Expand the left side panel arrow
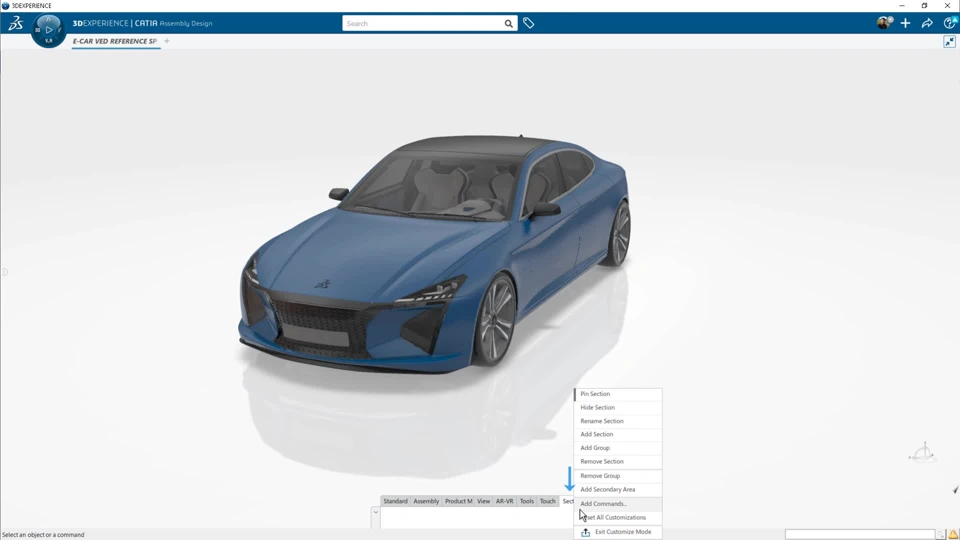This screenshot has height=540, width=960. coord(5,272)
